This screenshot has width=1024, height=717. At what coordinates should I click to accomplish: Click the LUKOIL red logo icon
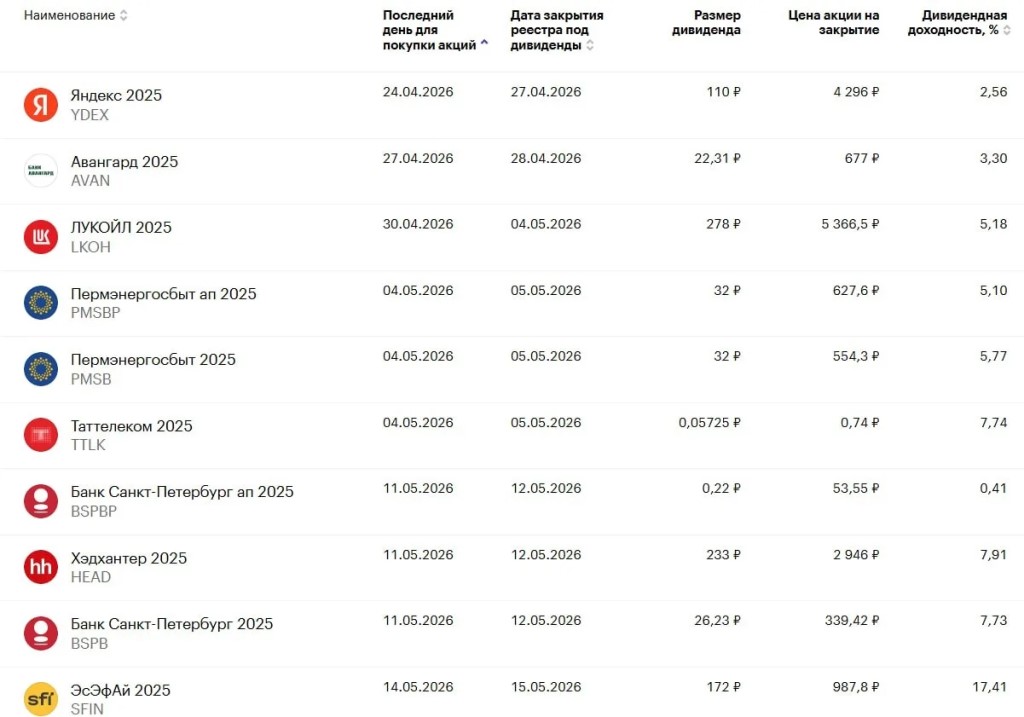pyautogui.click(x=41, y=236)
